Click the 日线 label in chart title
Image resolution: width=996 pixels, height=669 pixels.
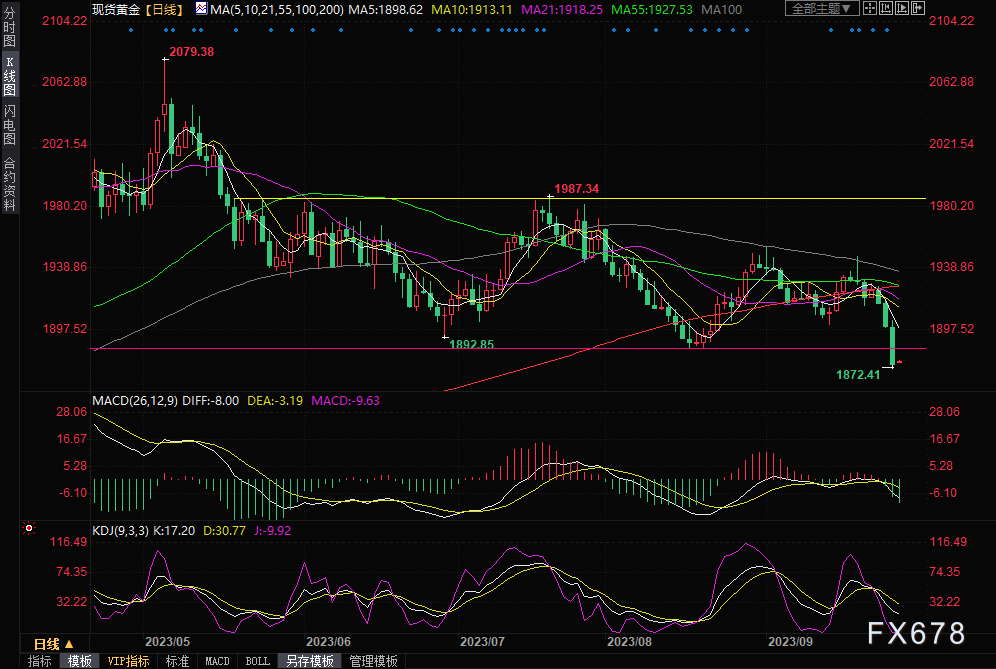[x=160, y=9]
